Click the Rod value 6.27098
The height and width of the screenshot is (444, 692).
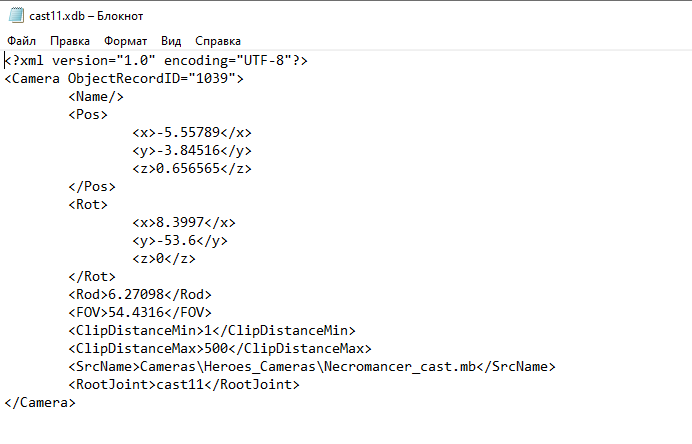(x=136, y=294)
